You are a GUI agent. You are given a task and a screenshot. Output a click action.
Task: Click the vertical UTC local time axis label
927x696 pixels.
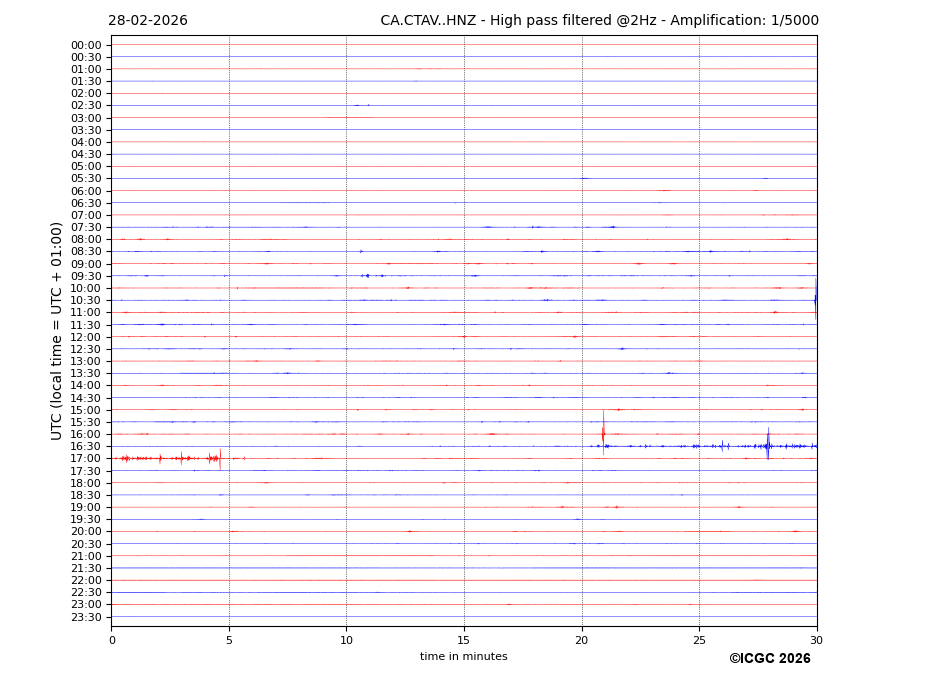coord(58,330)
